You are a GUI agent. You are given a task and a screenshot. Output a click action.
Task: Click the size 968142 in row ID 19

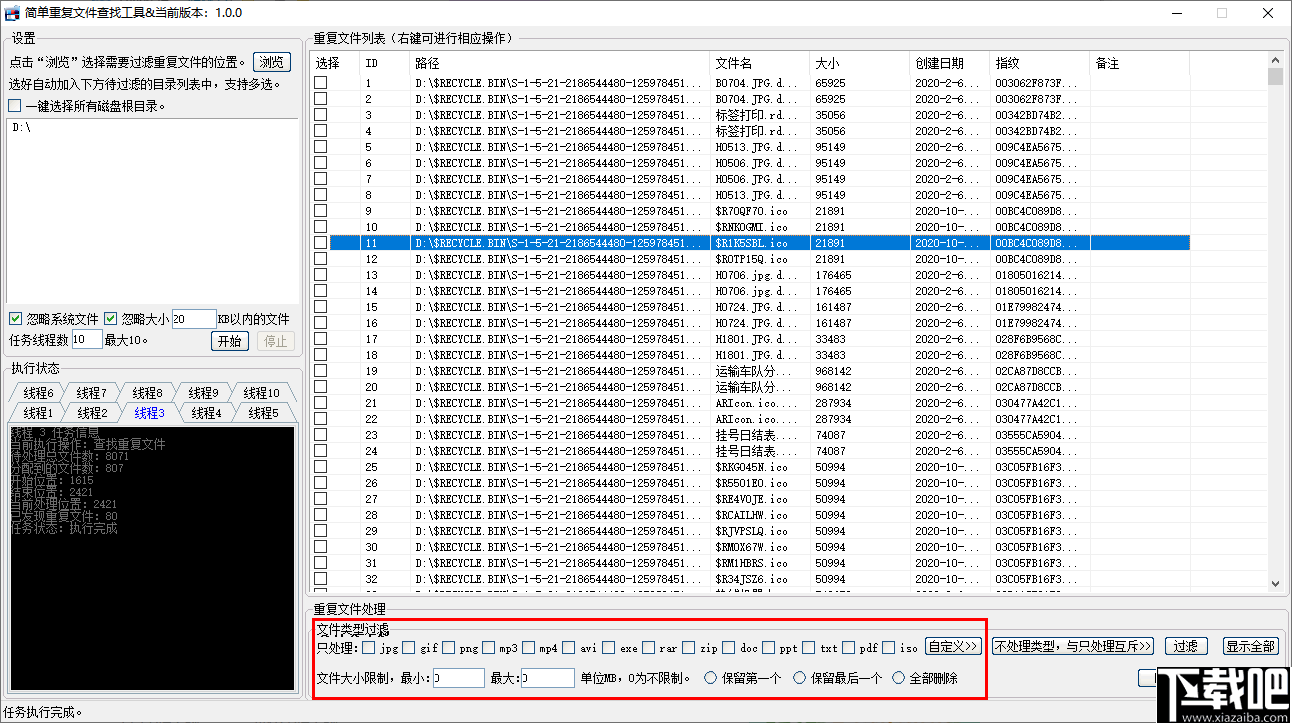click(833, 371)
